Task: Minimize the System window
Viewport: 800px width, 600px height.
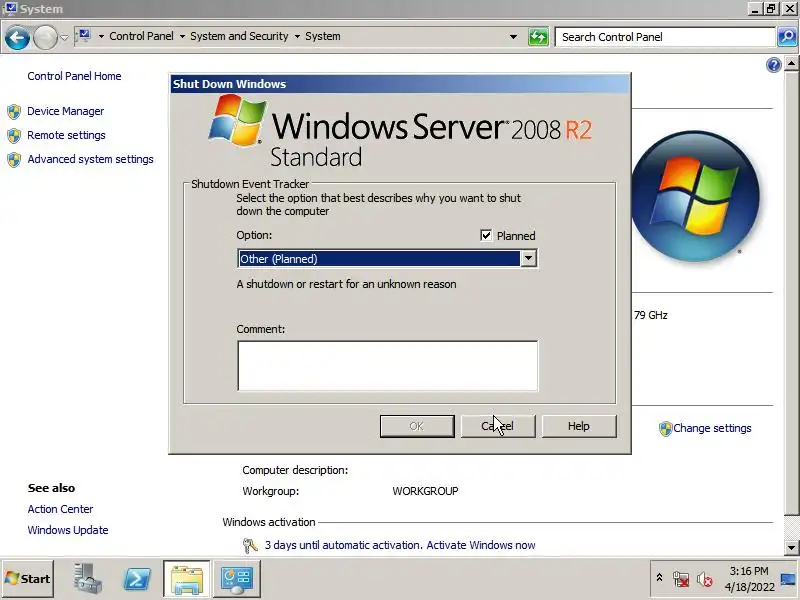Action: click(x=755, y=9)
